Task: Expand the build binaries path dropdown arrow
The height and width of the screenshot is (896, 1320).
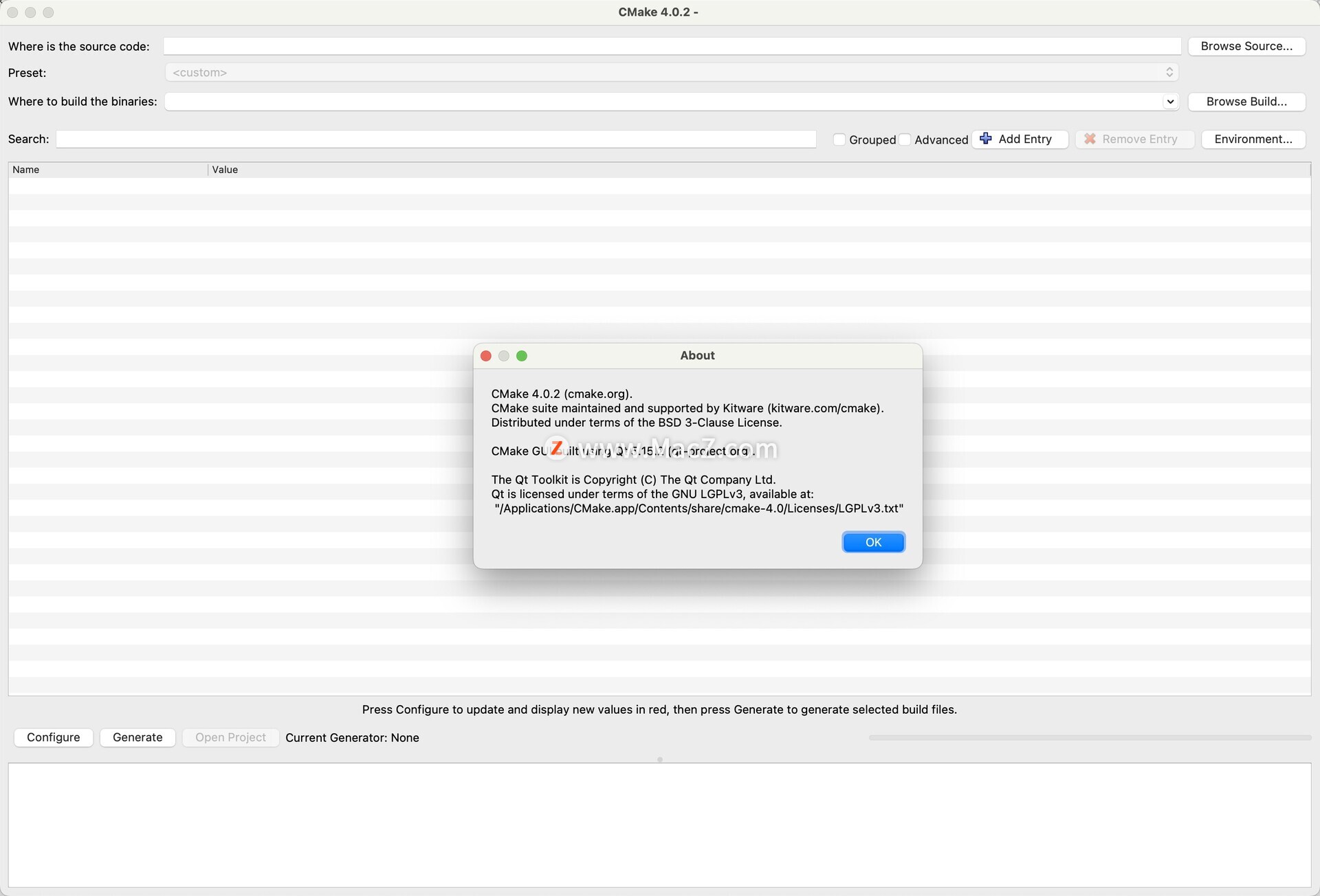Action: (x=1170, y=102)
